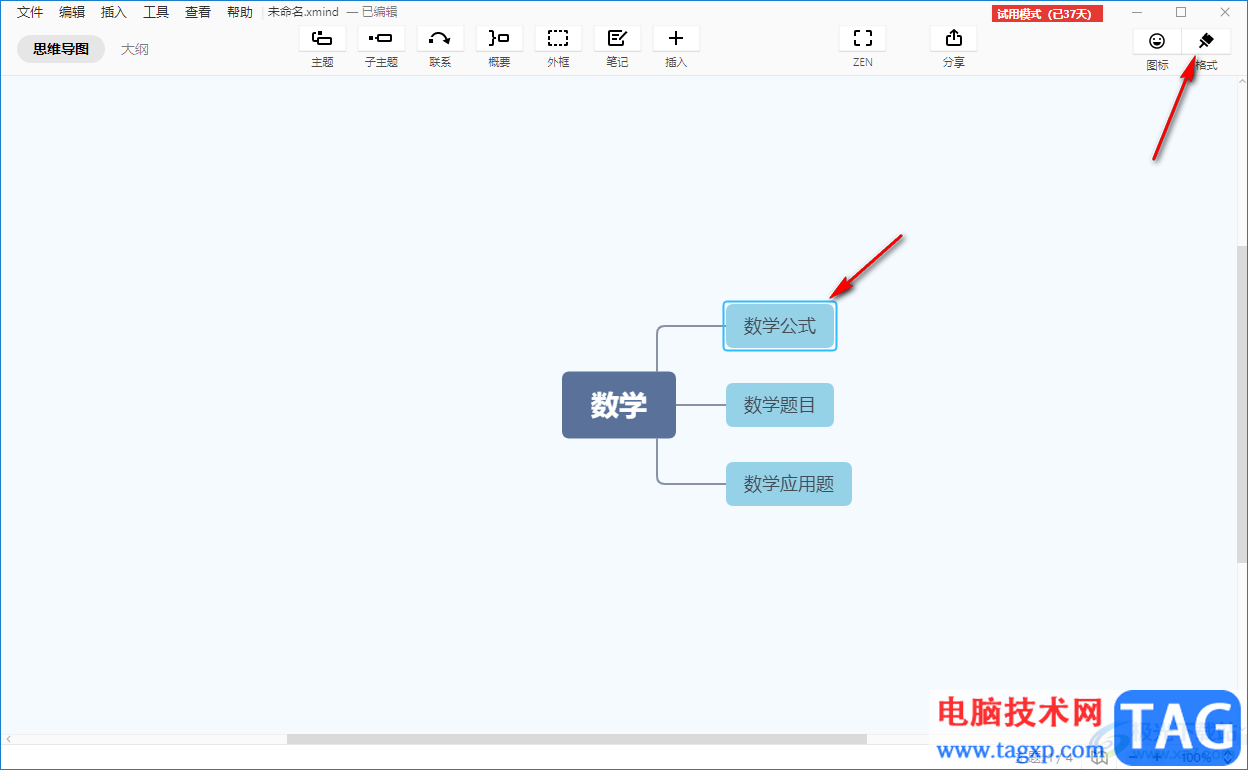Click the 主题 (Topic) toolbar icon
The height and width of the screenshot is (770, 1248).
pos(322,38)
